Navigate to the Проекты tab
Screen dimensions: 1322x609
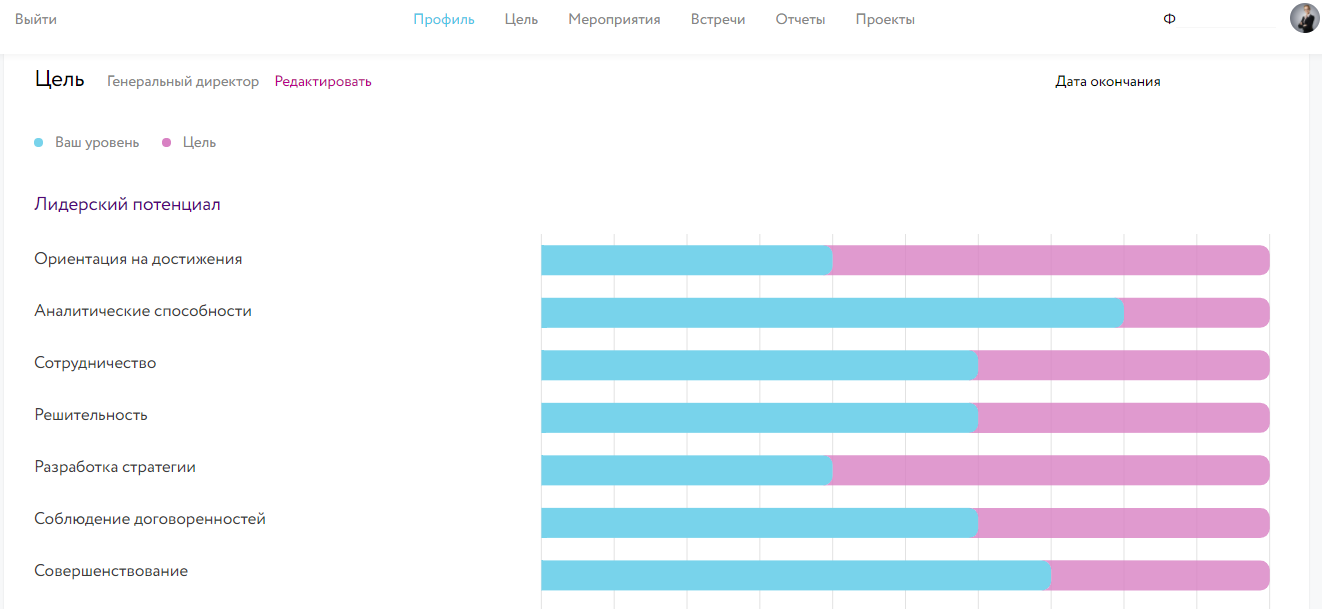point(885,19)
